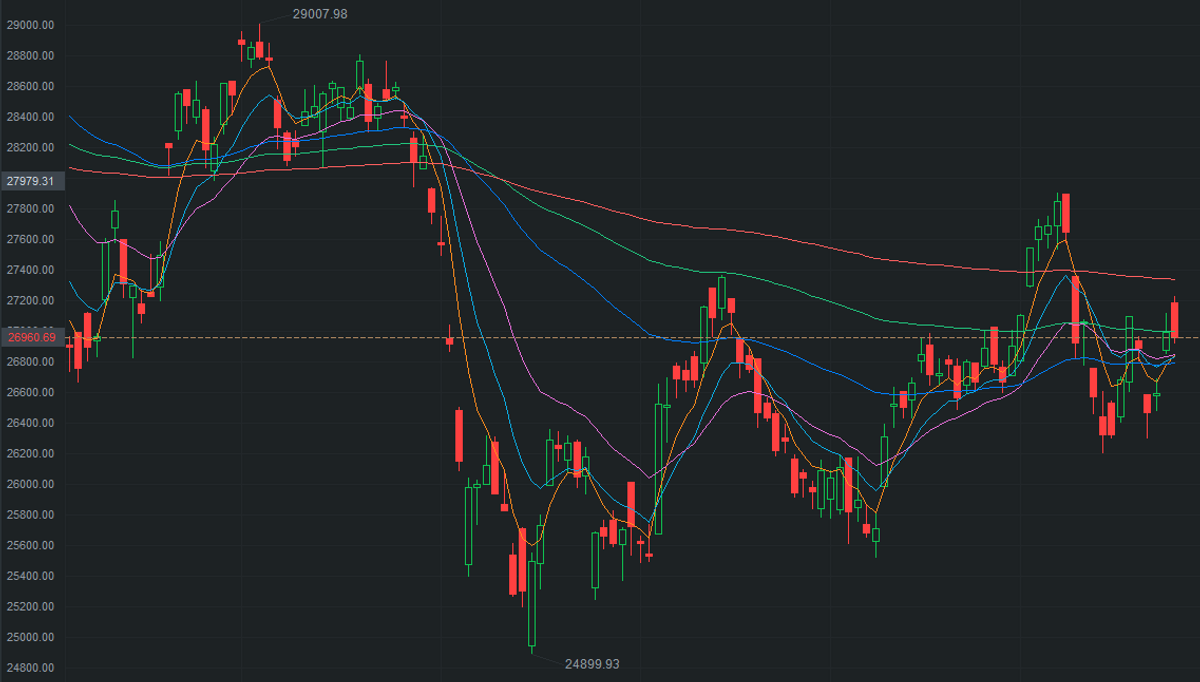Click the 26600.00 axis label
Screen dimensions: 1200x682
click(30, 393)
